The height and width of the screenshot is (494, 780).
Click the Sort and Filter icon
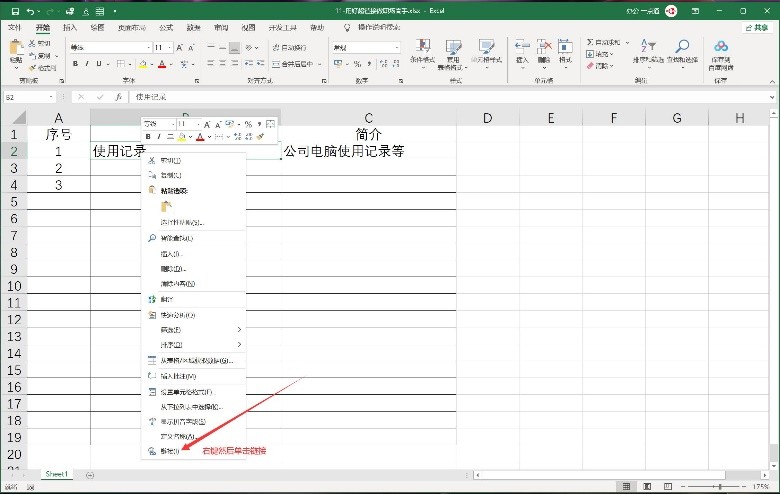pyautogui.click(x=648, y=46)
